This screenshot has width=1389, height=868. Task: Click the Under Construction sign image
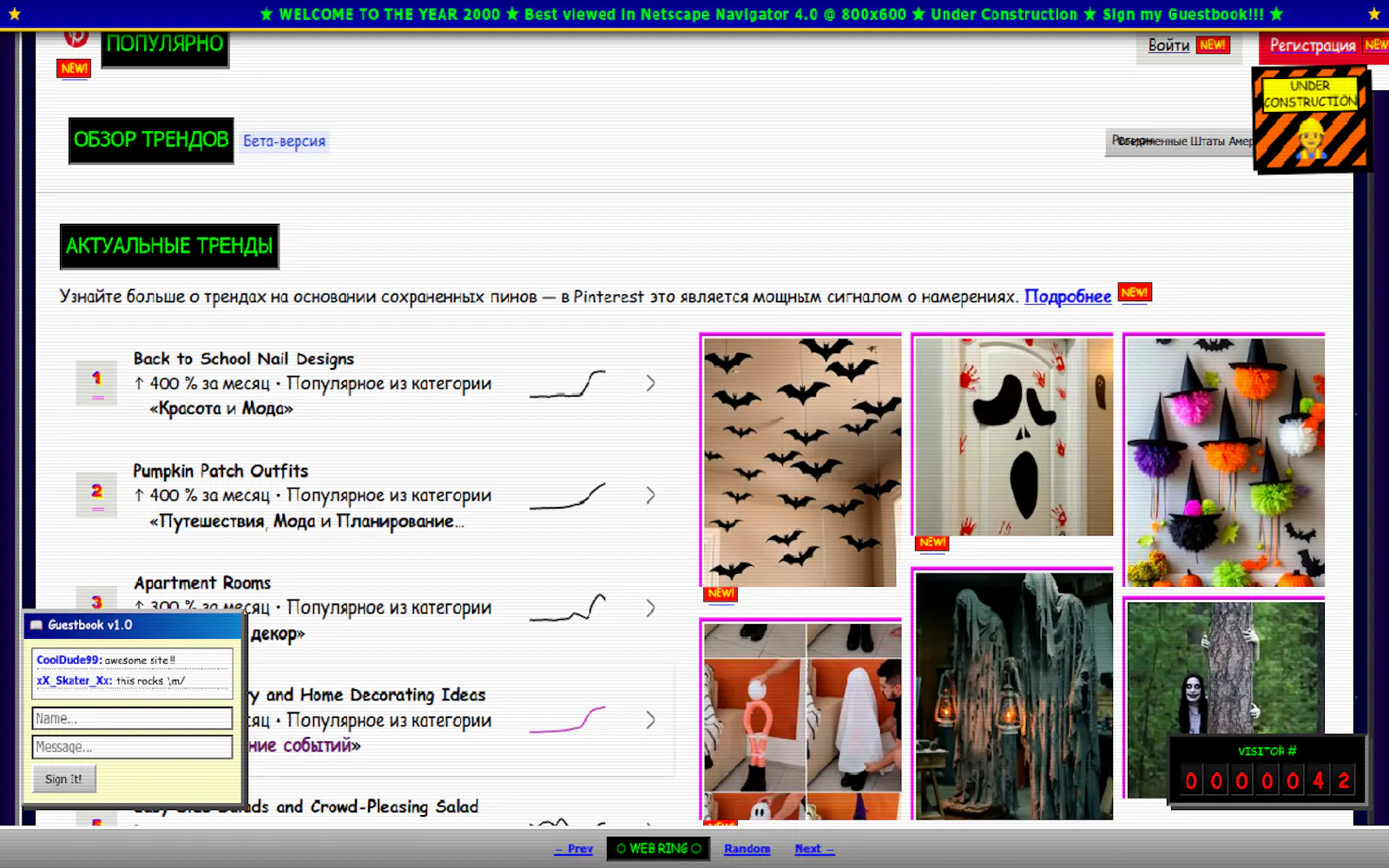[1311, 121]
